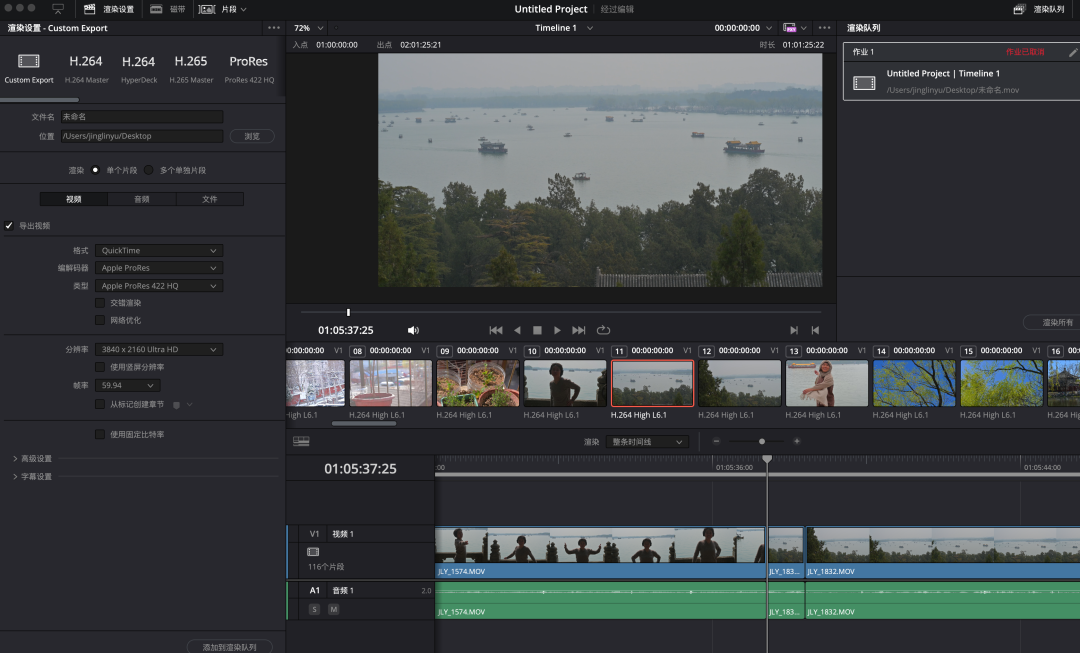The width and height of the screenshot is (1080, 653).
Task: Mute audio track A1 with M button
Action: click(333, 610)
